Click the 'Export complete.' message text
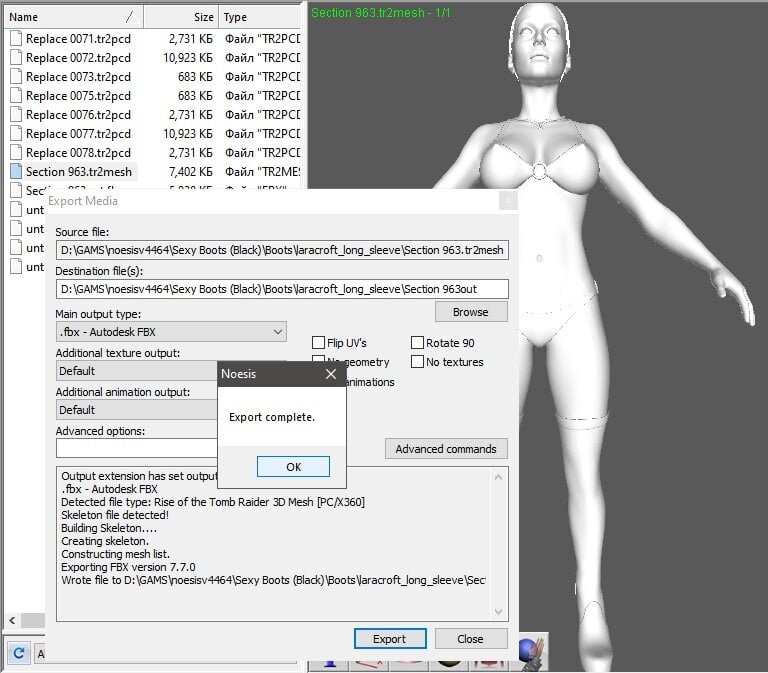Image resolution: width=768 pixels, height=673 pixels. [x=272, y=417]
